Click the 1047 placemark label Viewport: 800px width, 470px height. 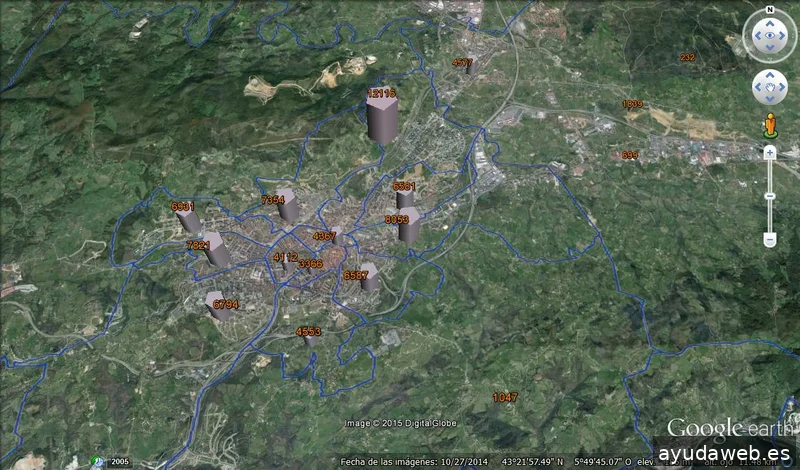tap(505, 397)
